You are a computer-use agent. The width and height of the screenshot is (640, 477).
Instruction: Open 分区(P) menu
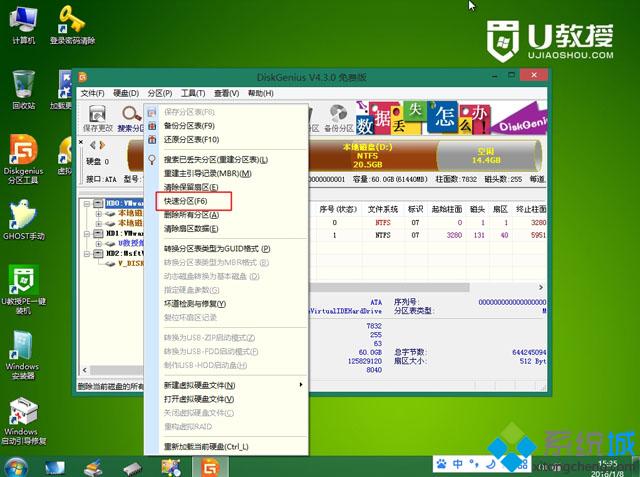tap(160, 93)
